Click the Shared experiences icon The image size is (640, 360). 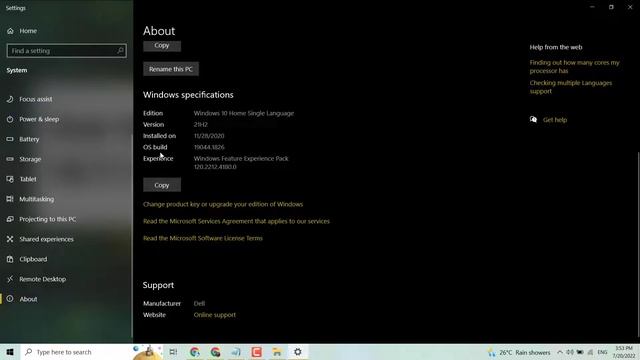pos(10,239)
